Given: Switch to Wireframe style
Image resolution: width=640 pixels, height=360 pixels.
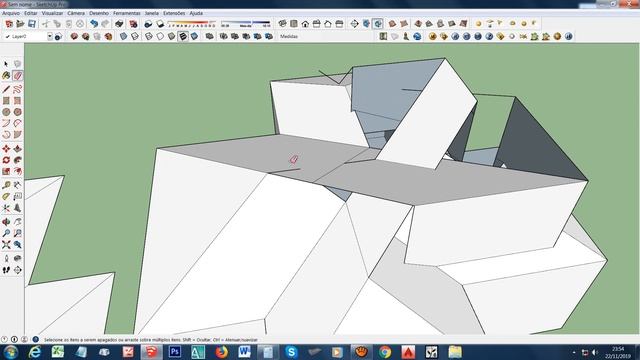Looking at the screenshot, I should coord(149,36).
